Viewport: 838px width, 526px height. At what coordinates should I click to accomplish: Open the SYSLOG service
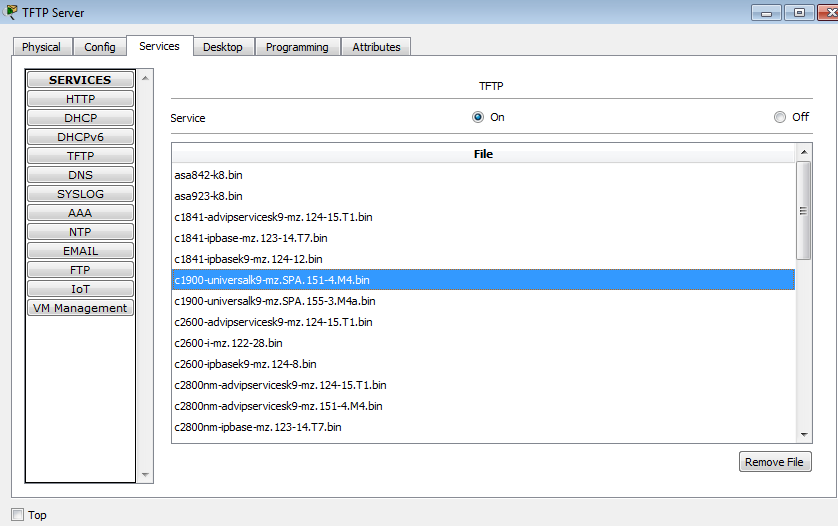(x=80, y=194)
